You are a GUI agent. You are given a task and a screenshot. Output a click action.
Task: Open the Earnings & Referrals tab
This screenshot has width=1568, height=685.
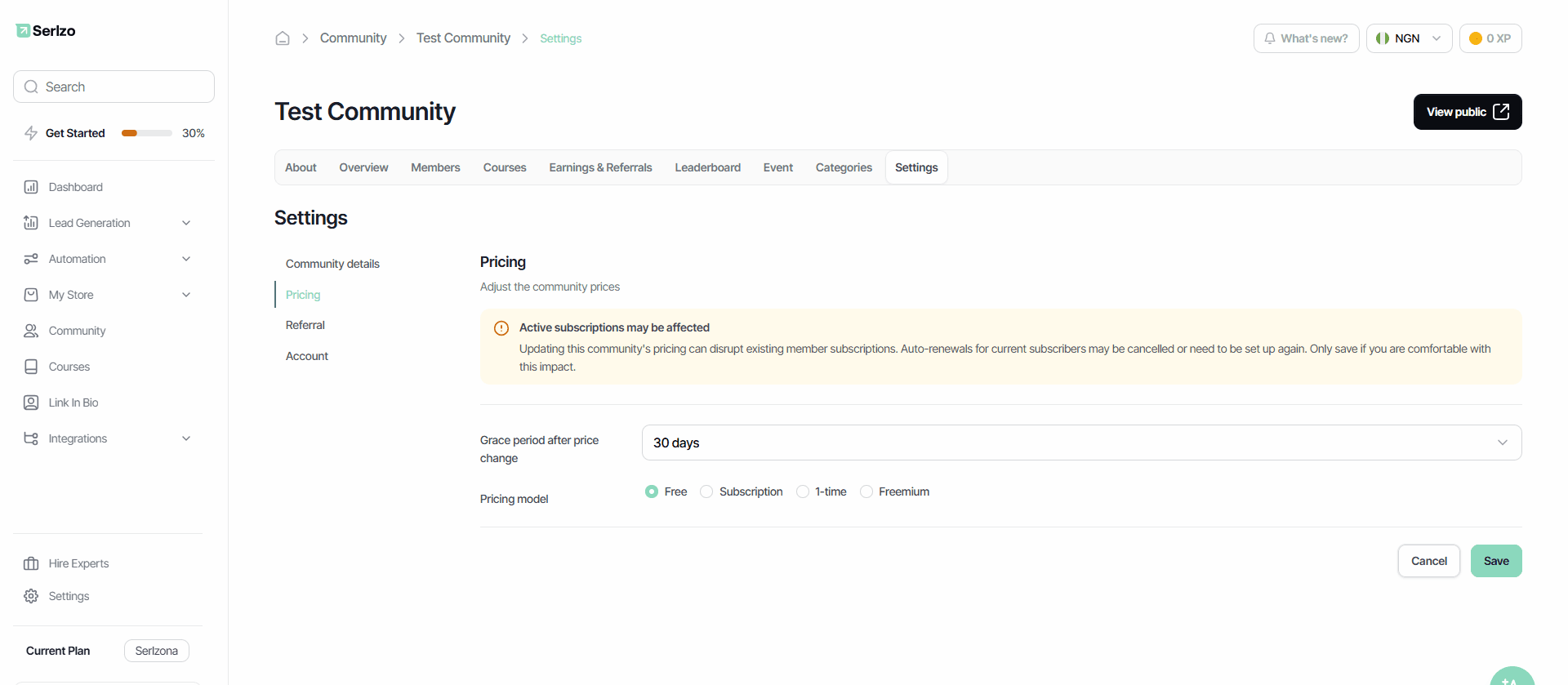click(x=600, y=167)
